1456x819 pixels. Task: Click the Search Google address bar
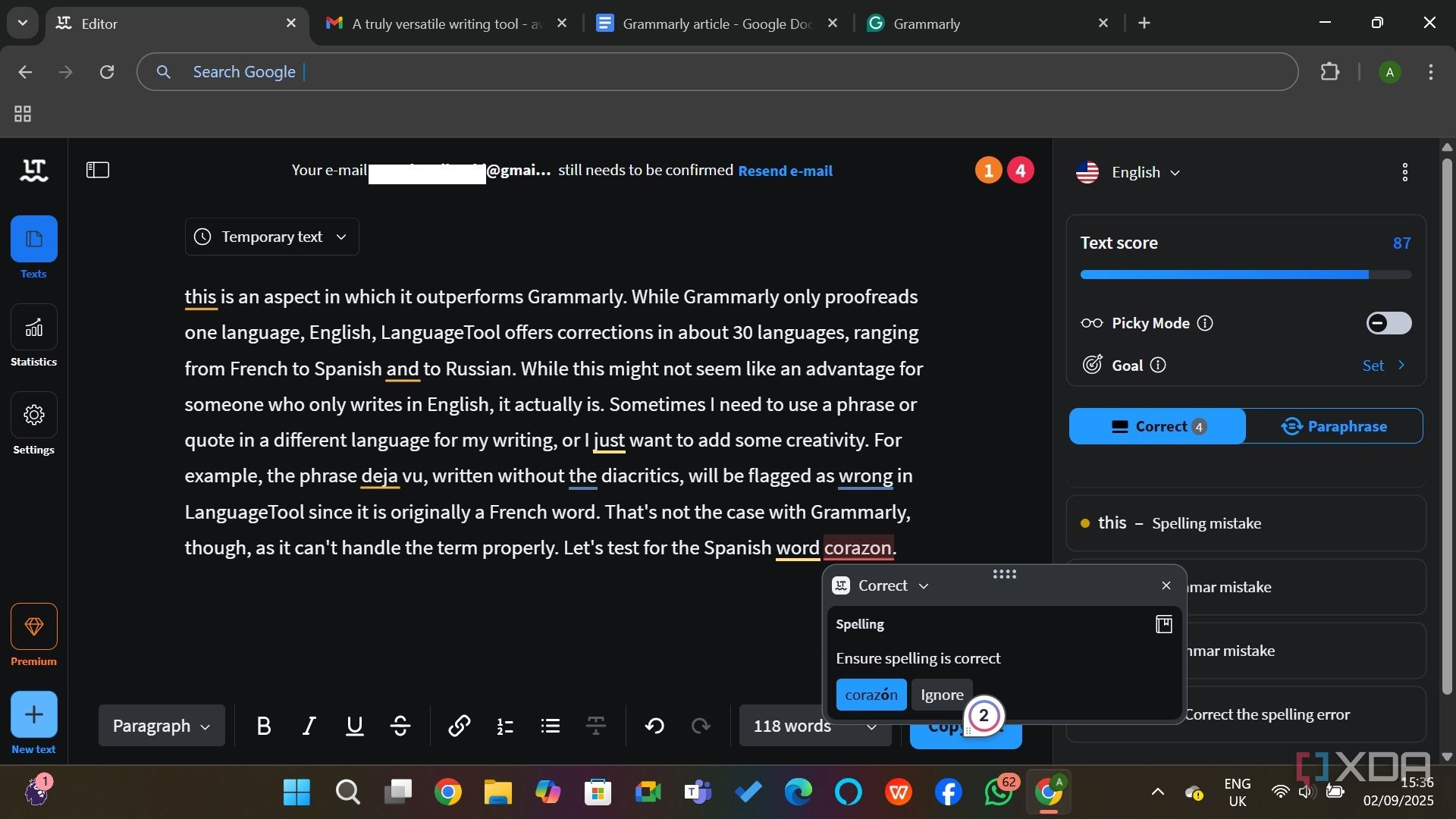pyautogui.click(x=717, y=72)
